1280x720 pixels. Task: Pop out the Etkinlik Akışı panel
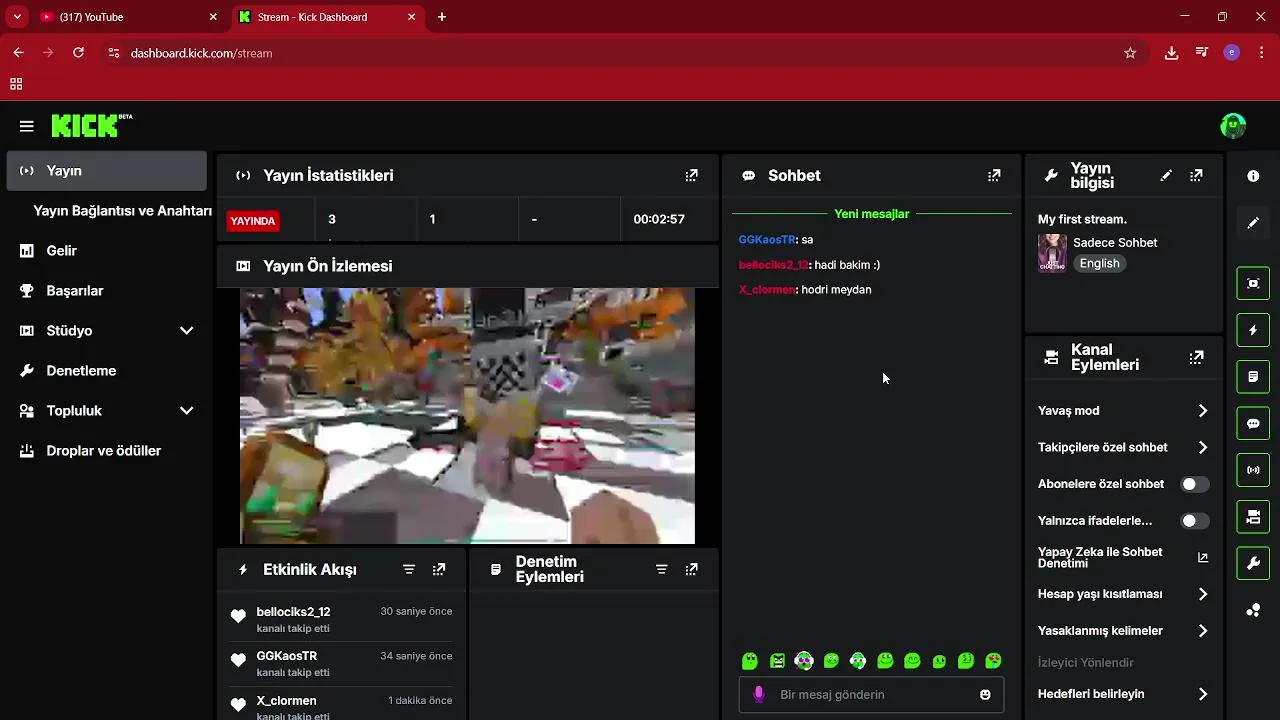(x=439, y=569)
